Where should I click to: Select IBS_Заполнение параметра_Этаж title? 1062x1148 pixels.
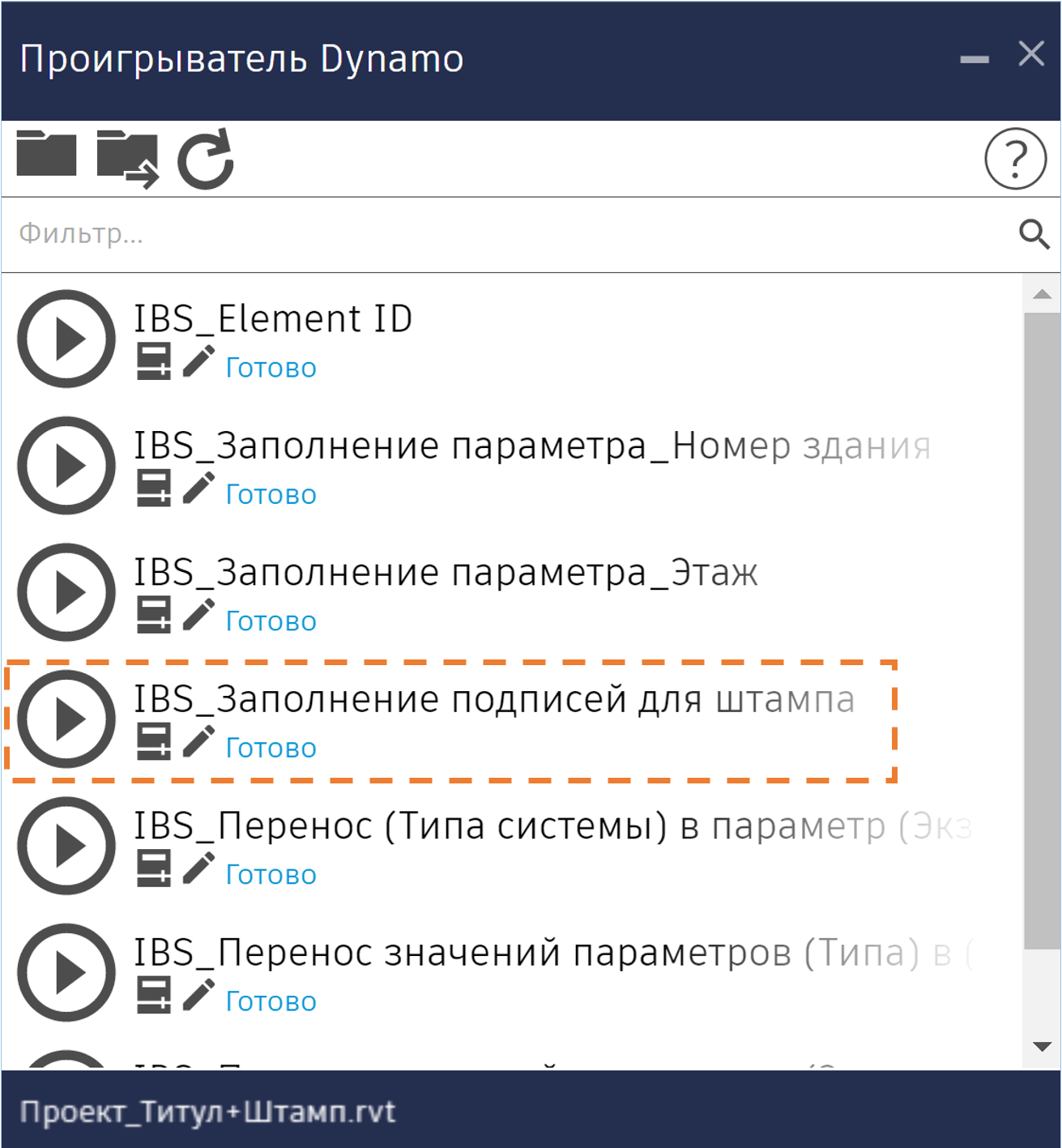point(446,573)
